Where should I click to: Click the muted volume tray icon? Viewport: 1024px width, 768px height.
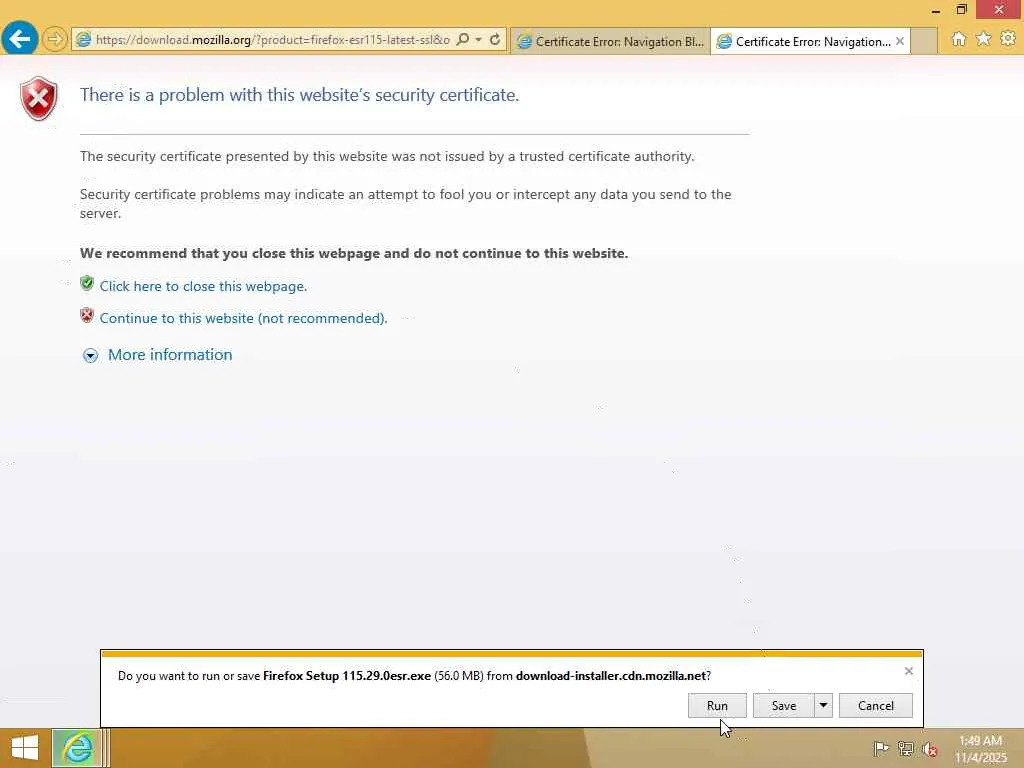[x=929, y=748]
